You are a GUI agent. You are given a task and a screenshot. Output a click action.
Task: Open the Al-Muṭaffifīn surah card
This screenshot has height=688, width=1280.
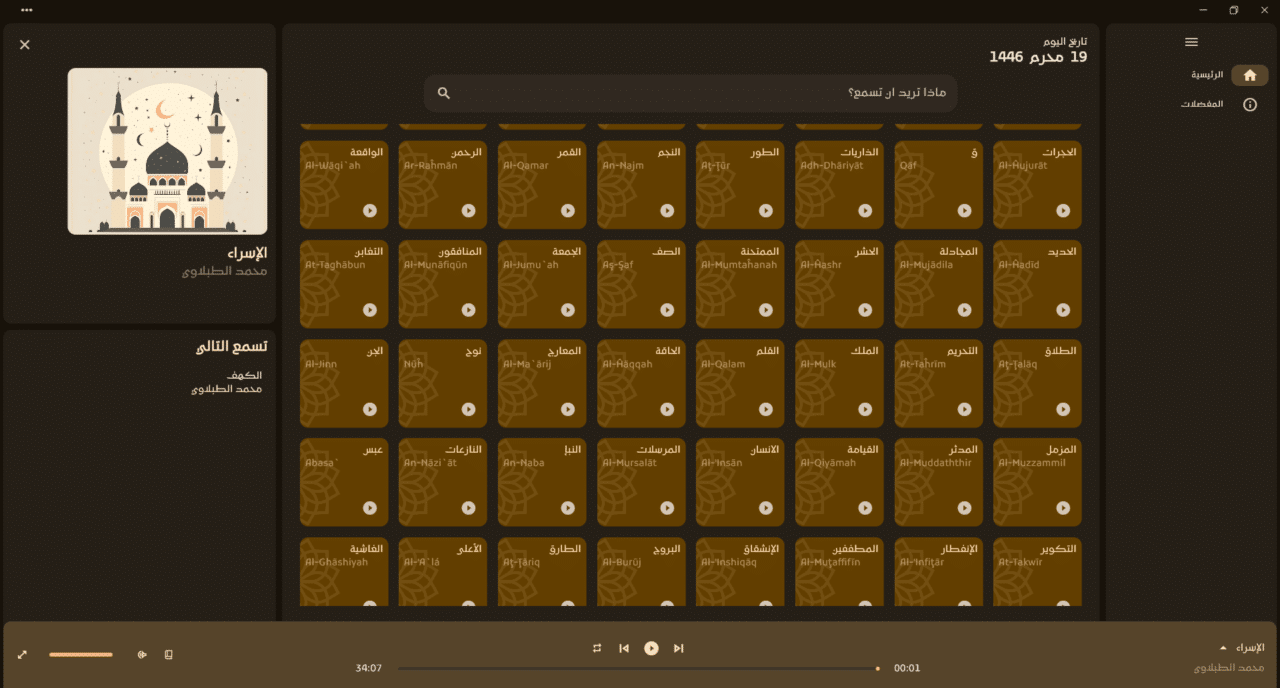(x=840, y=573)
